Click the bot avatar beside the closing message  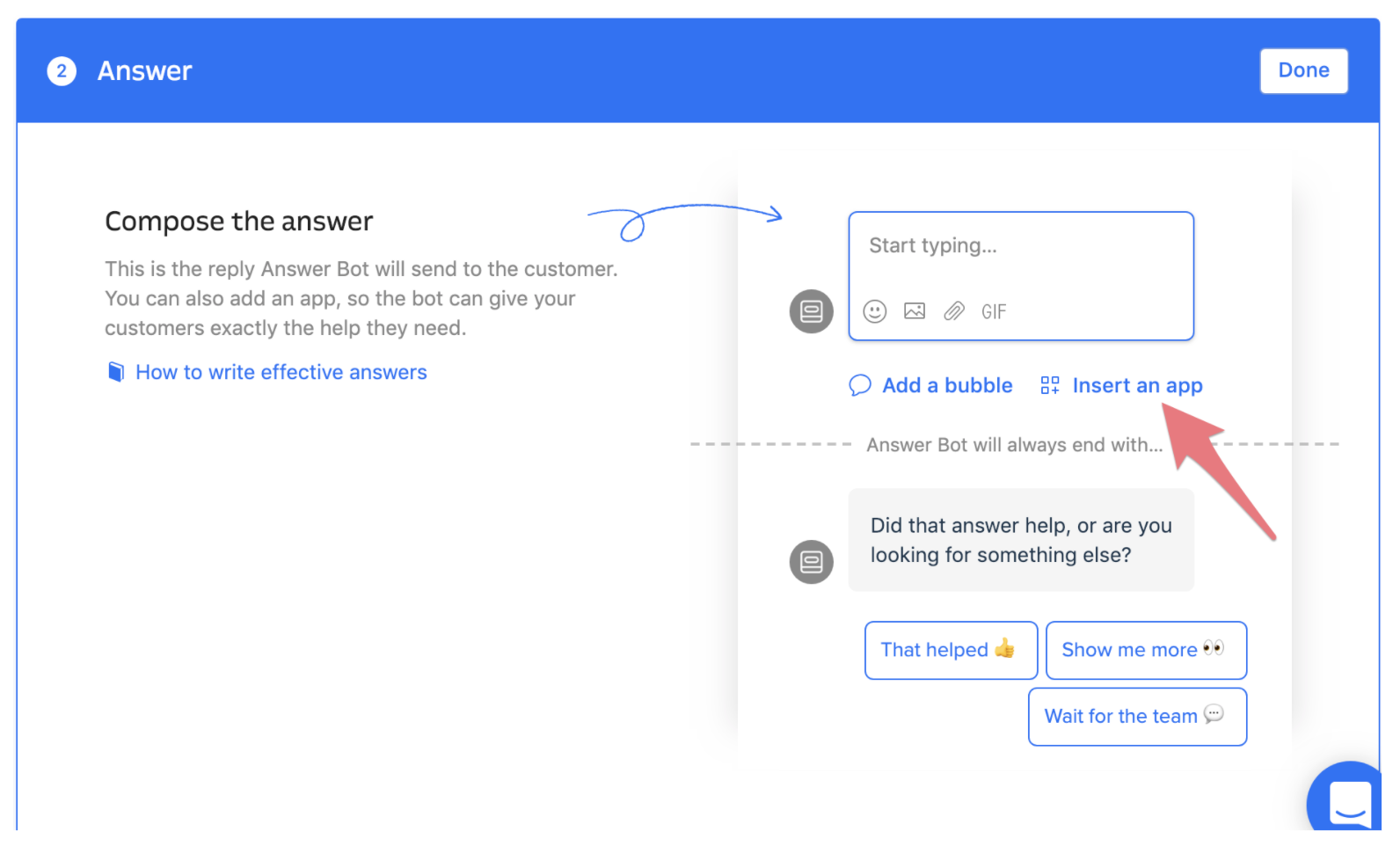pyautogui.click(x=811, y=562)
